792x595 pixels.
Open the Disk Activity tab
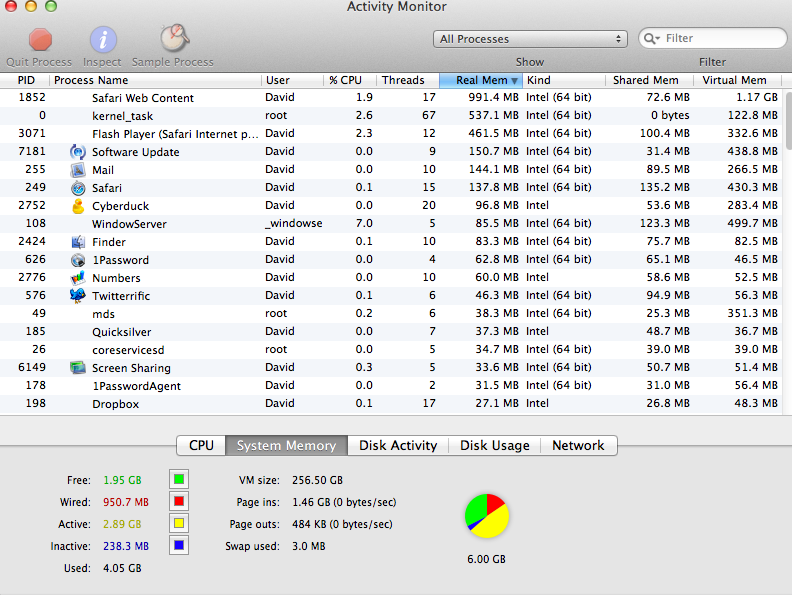point(398,445)
